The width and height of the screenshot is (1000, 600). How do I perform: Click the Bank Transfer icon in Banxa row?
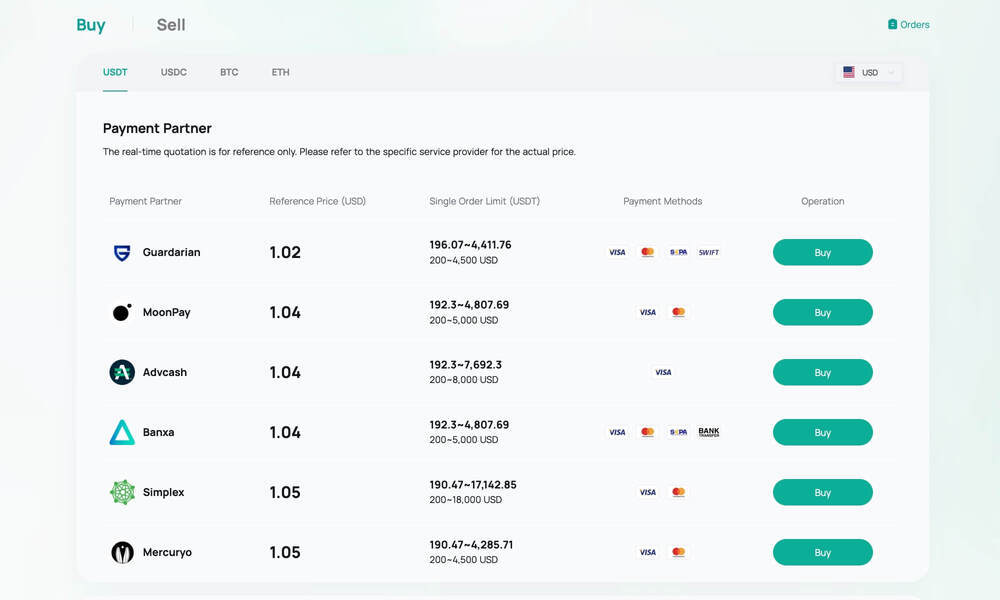pyautogui.click(x=709, y=432)
